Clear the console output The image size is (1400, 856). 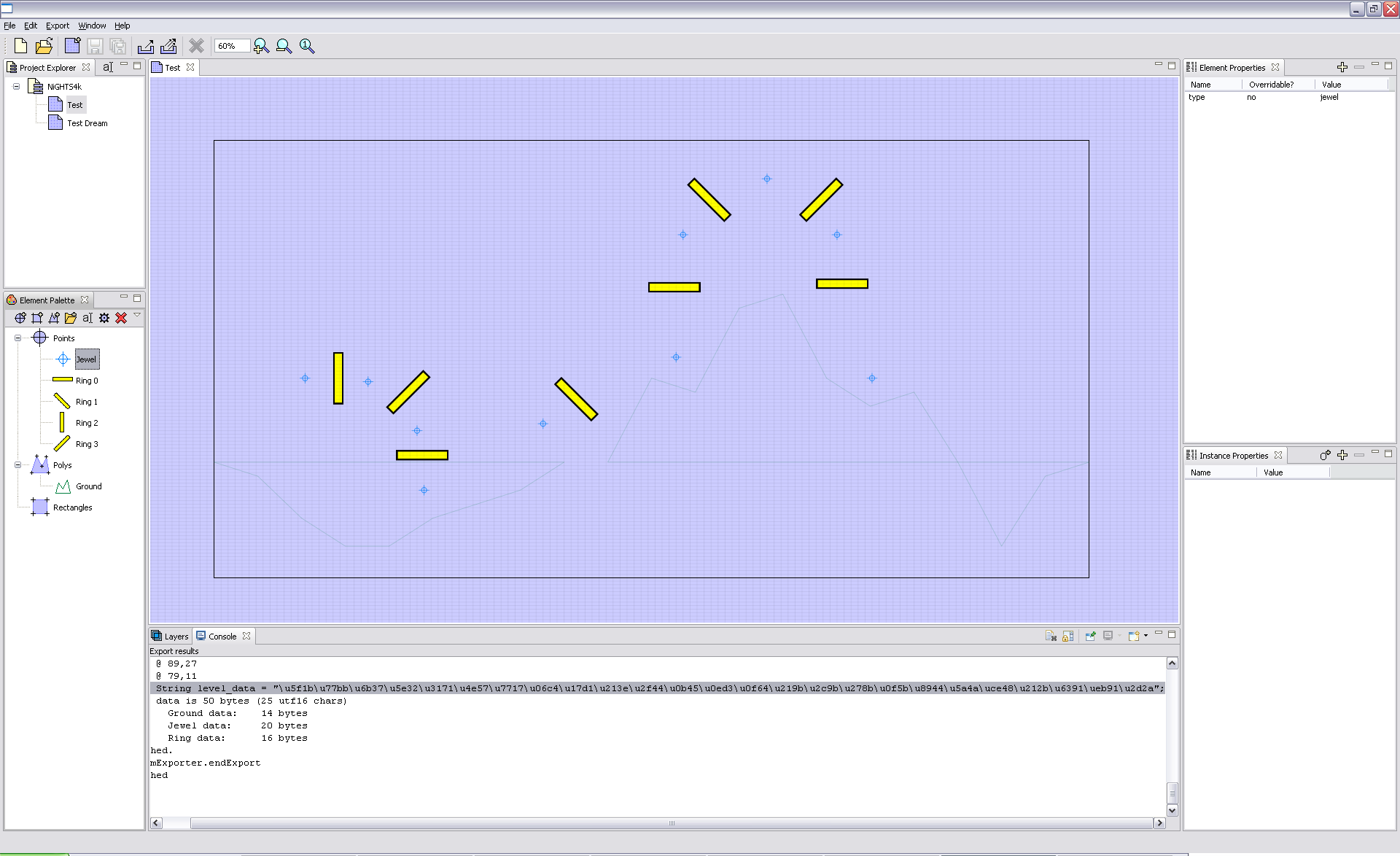1051,636
